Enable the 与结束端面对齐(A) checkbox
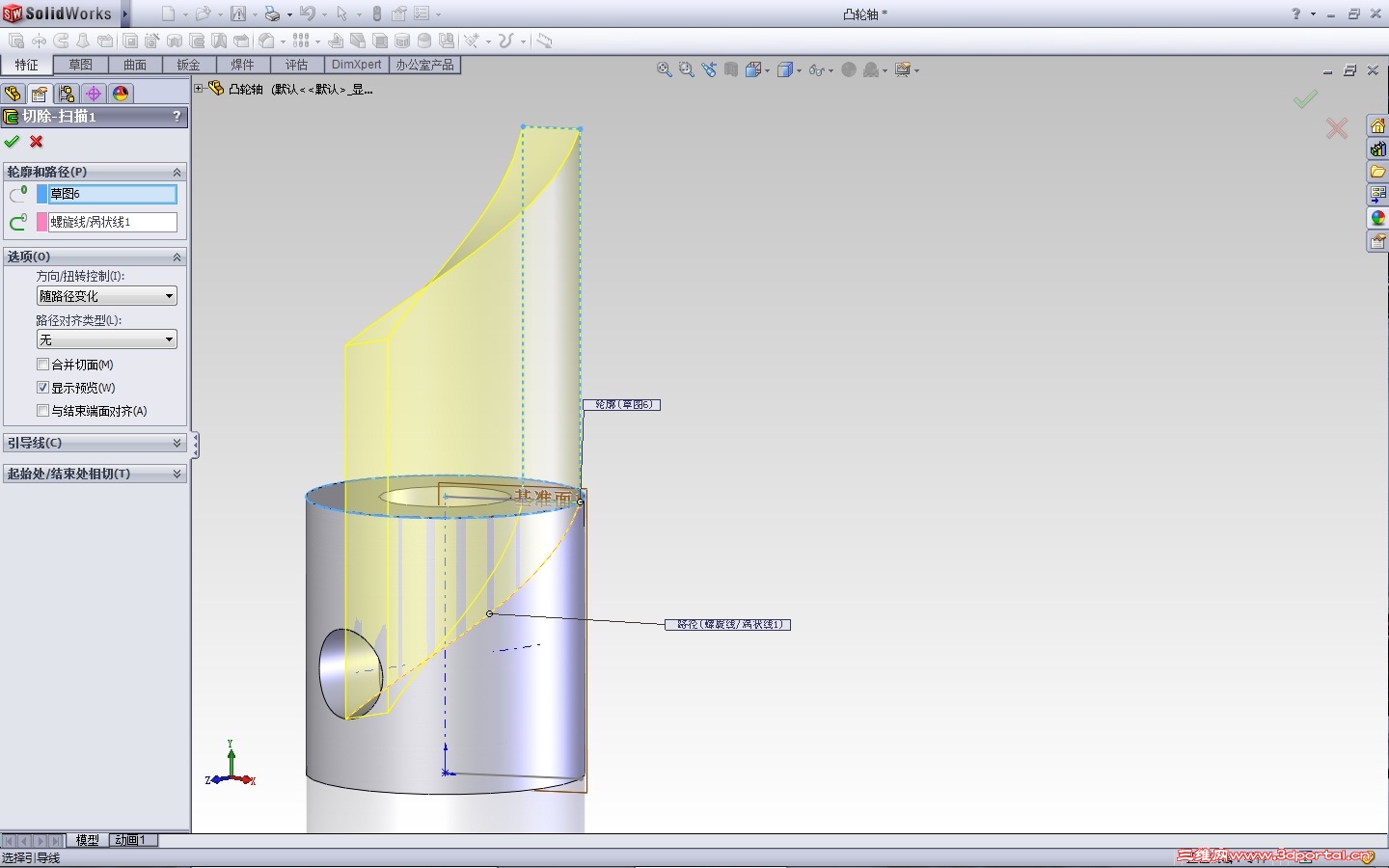Image resolution: width=1389 pixels, height=868 pixels. coord(42,411)
